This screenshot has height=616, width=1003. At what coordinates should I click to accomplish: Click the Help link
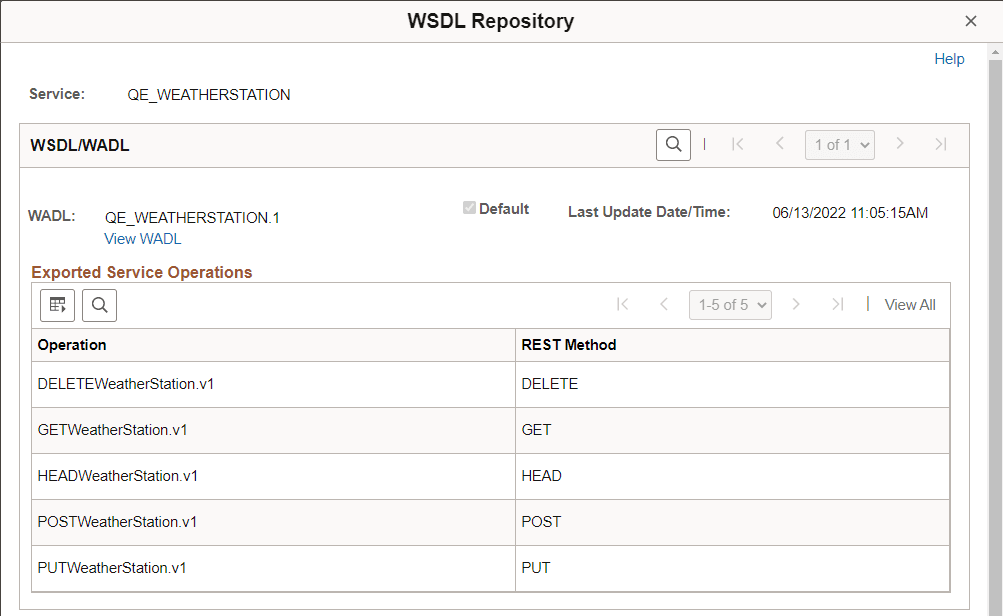(948, 59)
